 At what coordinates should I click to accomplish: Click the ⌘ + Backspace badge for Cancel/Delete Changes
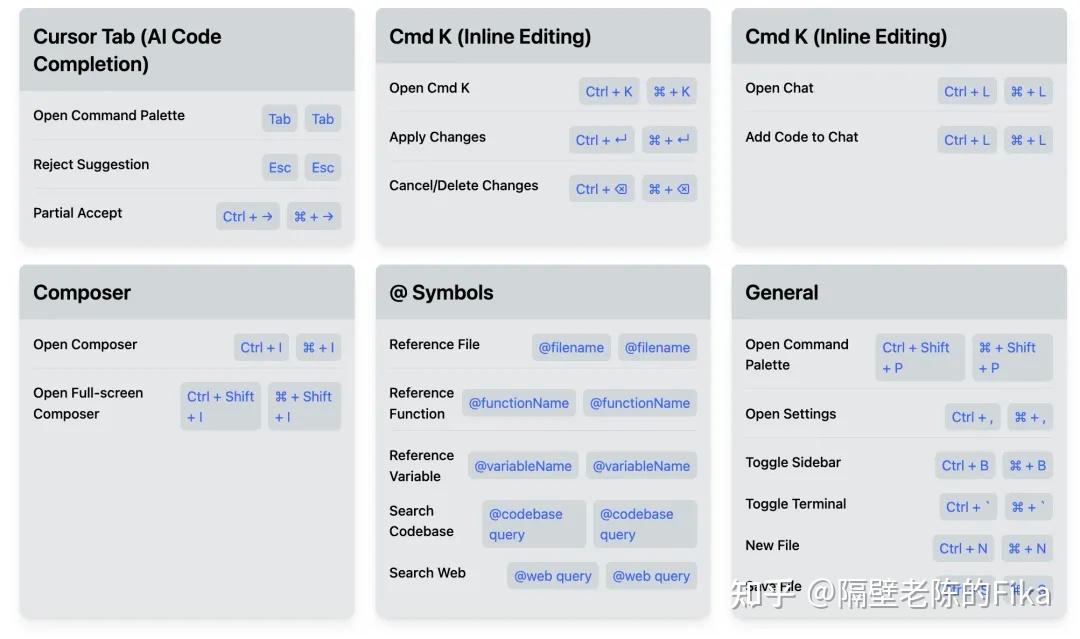tap(669, 189)
